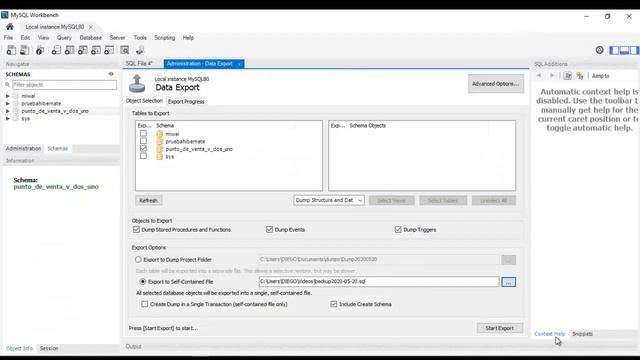The width and height of the screenshot is (640, 360).
Task: Switch to the SQL File 4 tab
Action: 139,64
